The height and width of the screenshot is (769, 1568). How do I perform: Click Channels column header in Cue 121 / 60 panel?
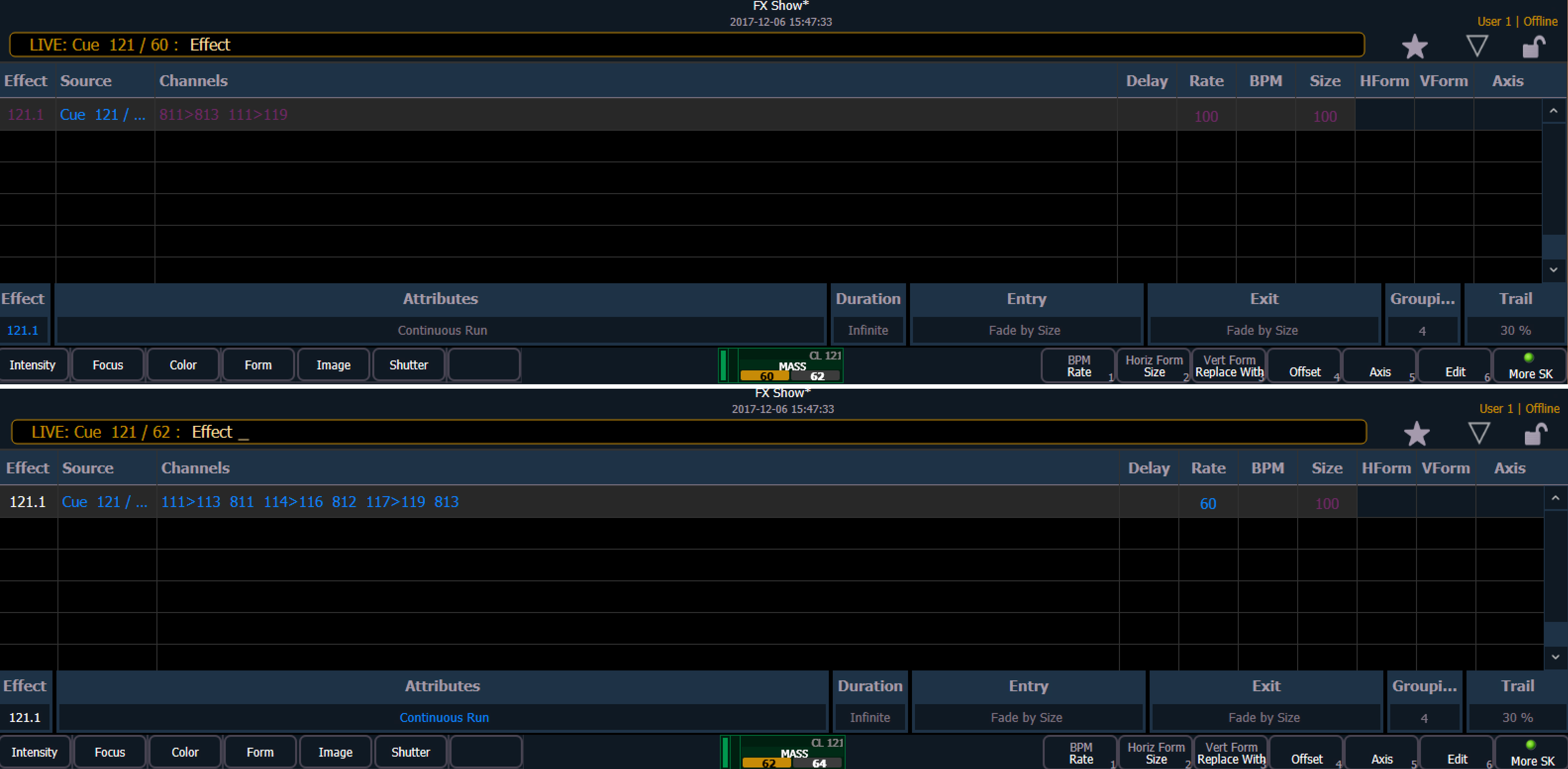click(636, 81)
